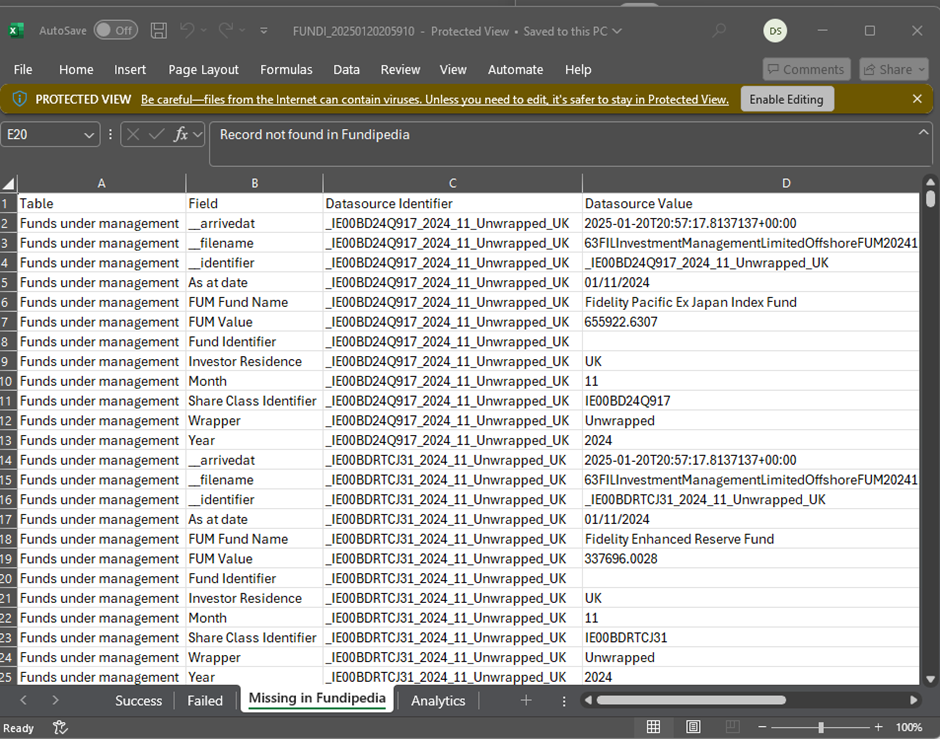The width and height of the screenshot is (940, 739).
Task: Open Customize Quick Access Toolbar dropdown
Action: click(264, 31)
